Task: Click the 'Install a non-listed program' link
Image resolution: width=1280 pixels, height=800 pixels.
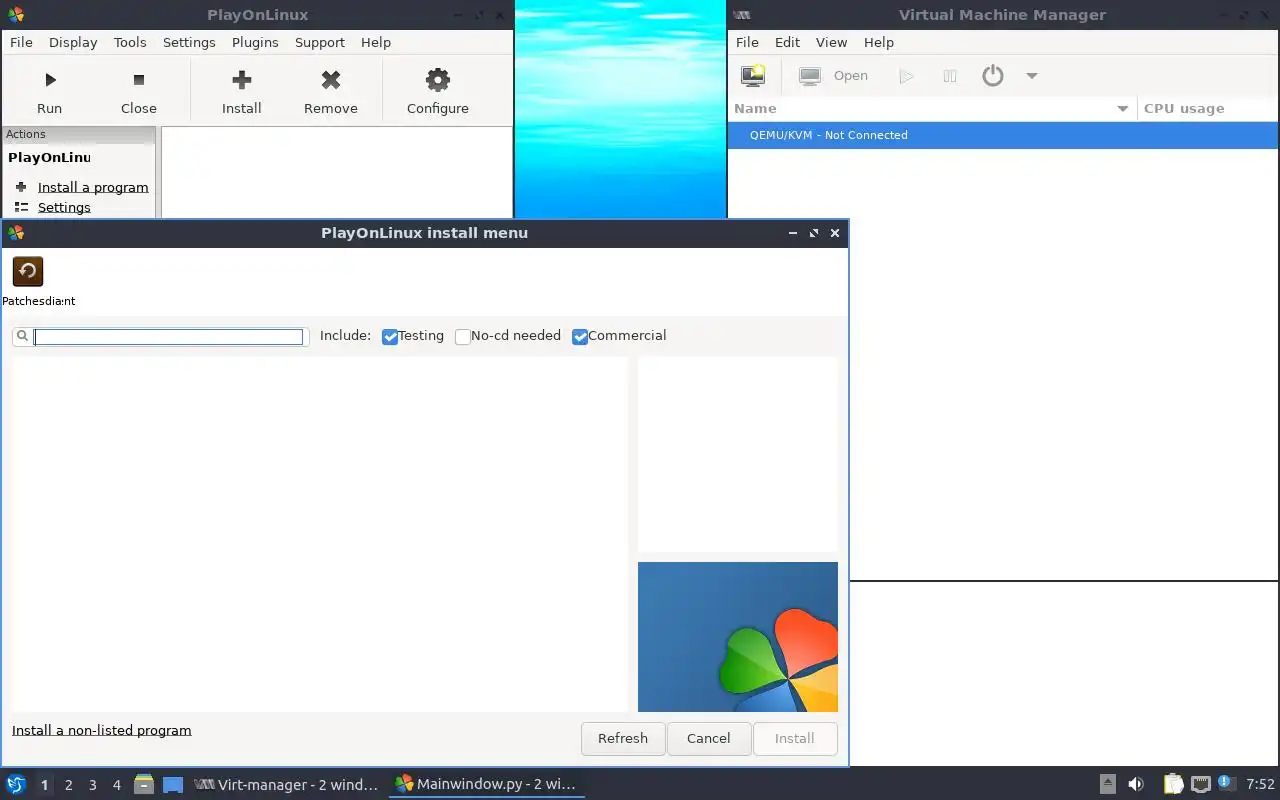Action: coord(101,730)
